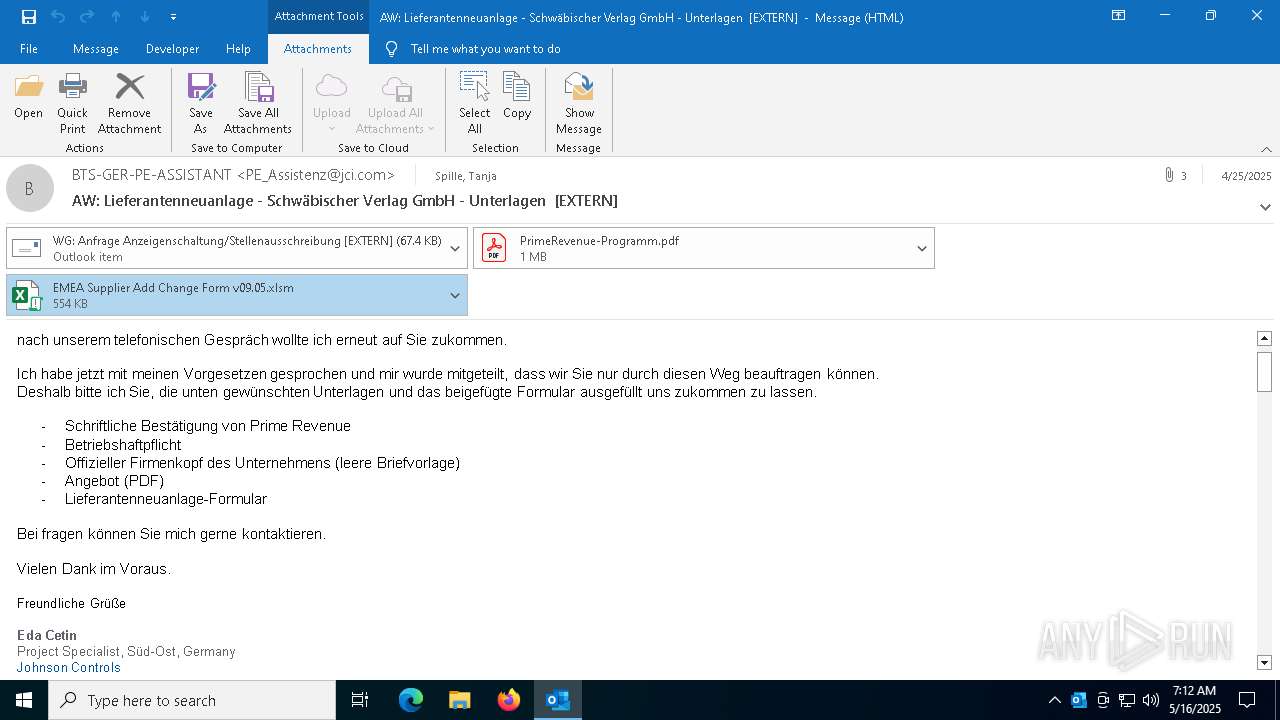Click the PDF icon of PrimeRevenue-Programm.pdf

point(494,248)
